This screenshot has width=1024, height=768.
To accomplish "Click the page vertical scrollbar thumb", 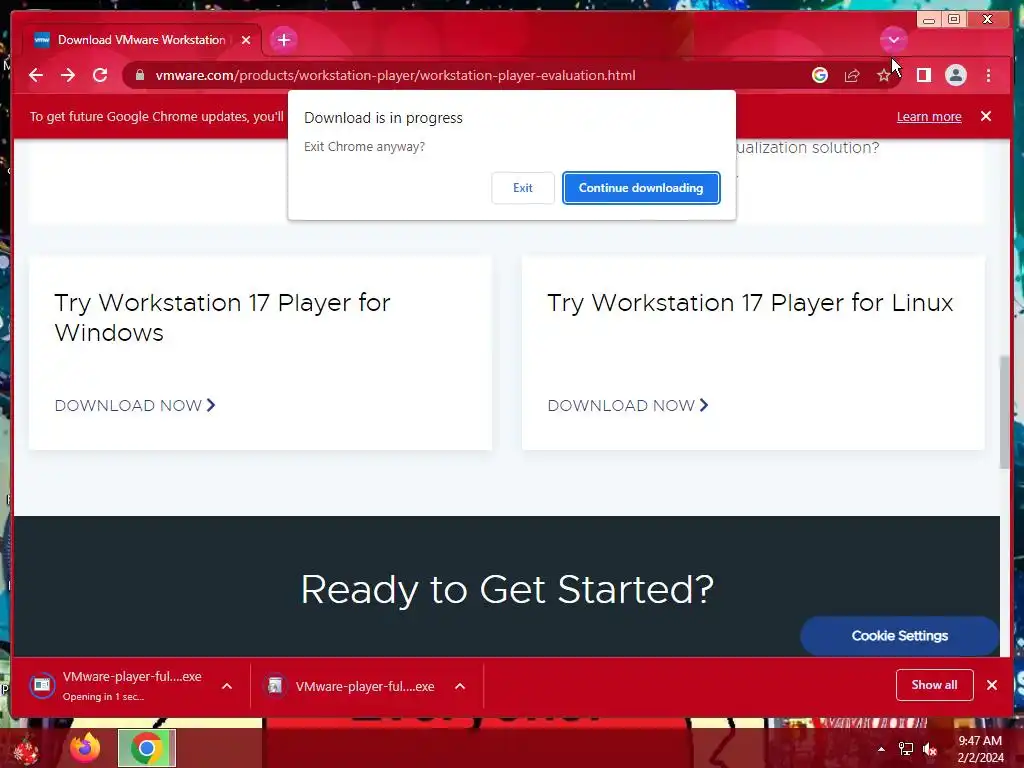I will click(1004, 412).
